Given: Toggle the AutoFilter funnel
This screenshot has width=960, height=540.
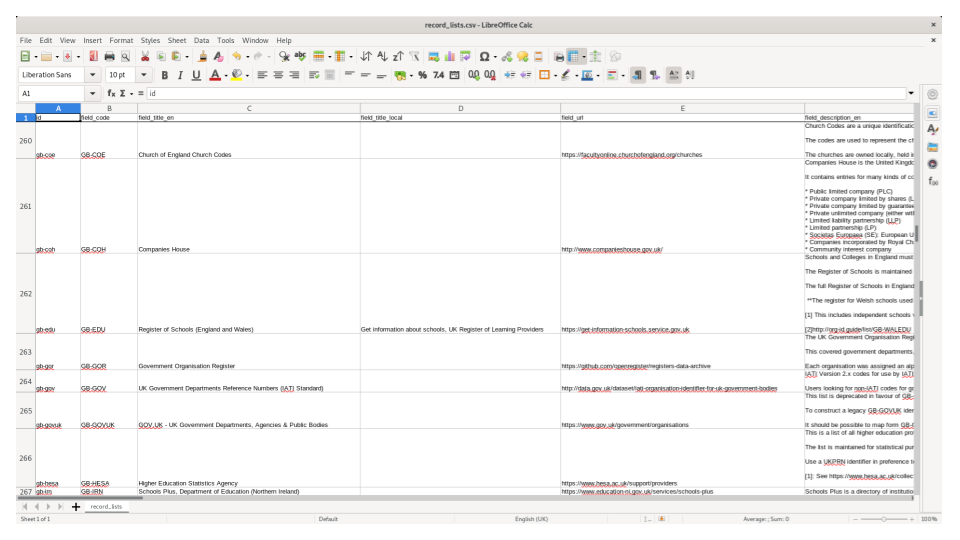Looking at the screenshot, I should tap(414, 56).
